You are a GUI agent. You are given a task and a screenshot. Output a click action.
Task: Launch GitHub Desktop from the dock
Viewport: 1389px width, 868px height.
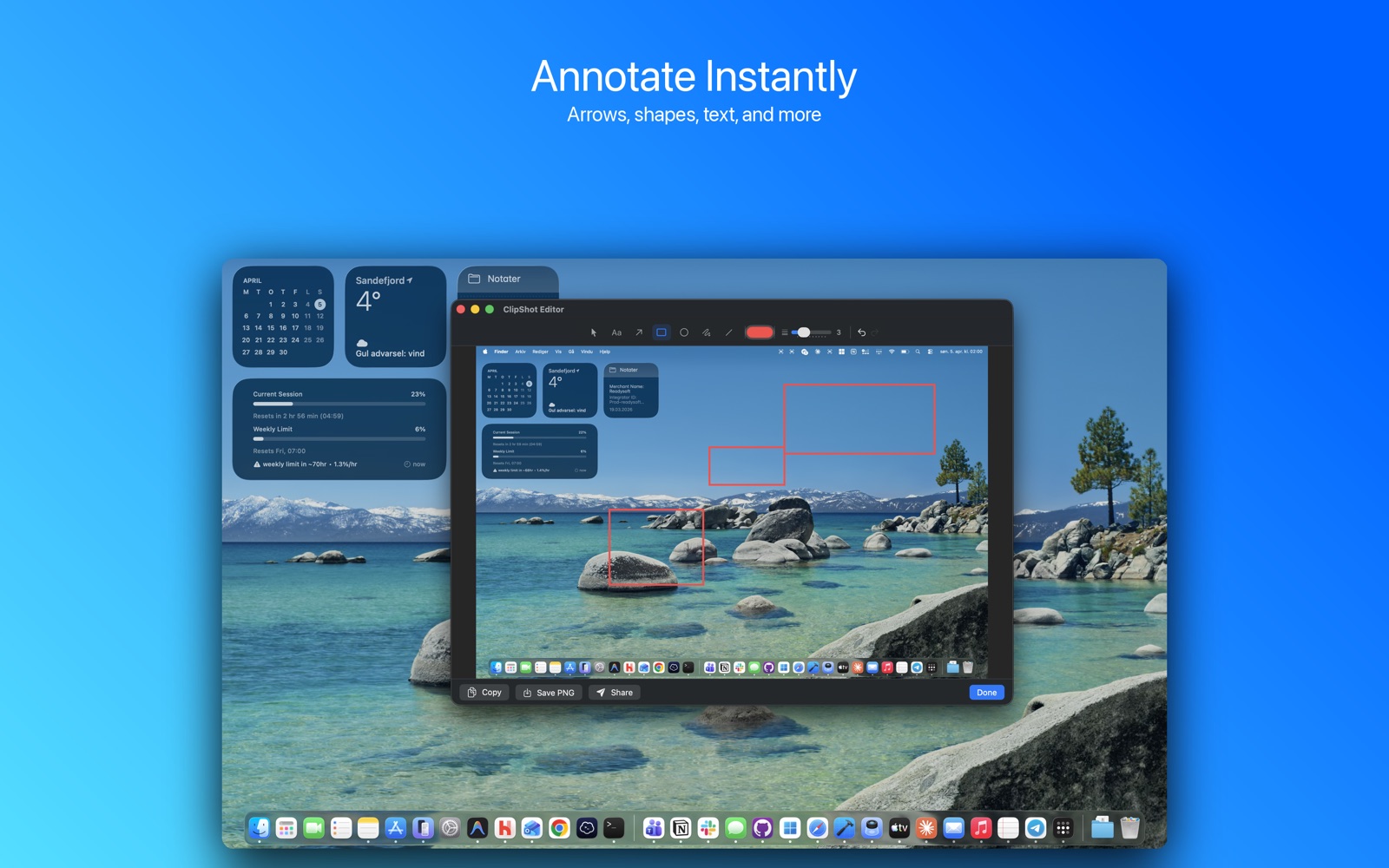click(762, 828)
